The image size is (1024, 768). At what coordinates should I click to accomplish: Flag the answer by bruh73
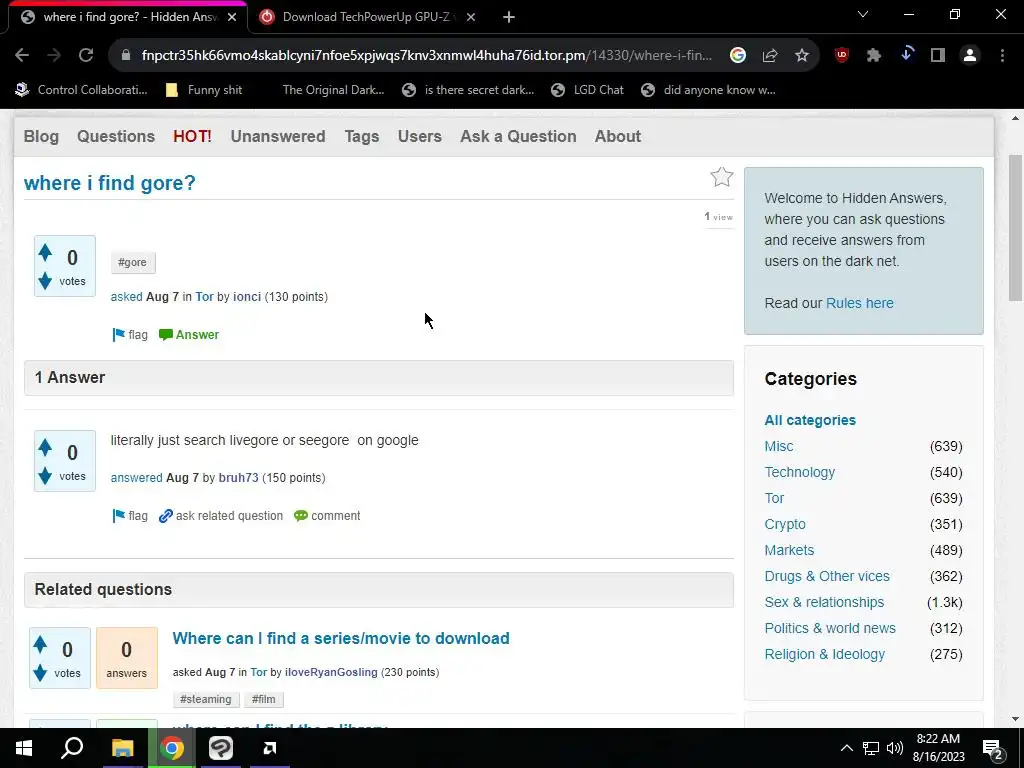pyautogui.click(x=130, y=515)
